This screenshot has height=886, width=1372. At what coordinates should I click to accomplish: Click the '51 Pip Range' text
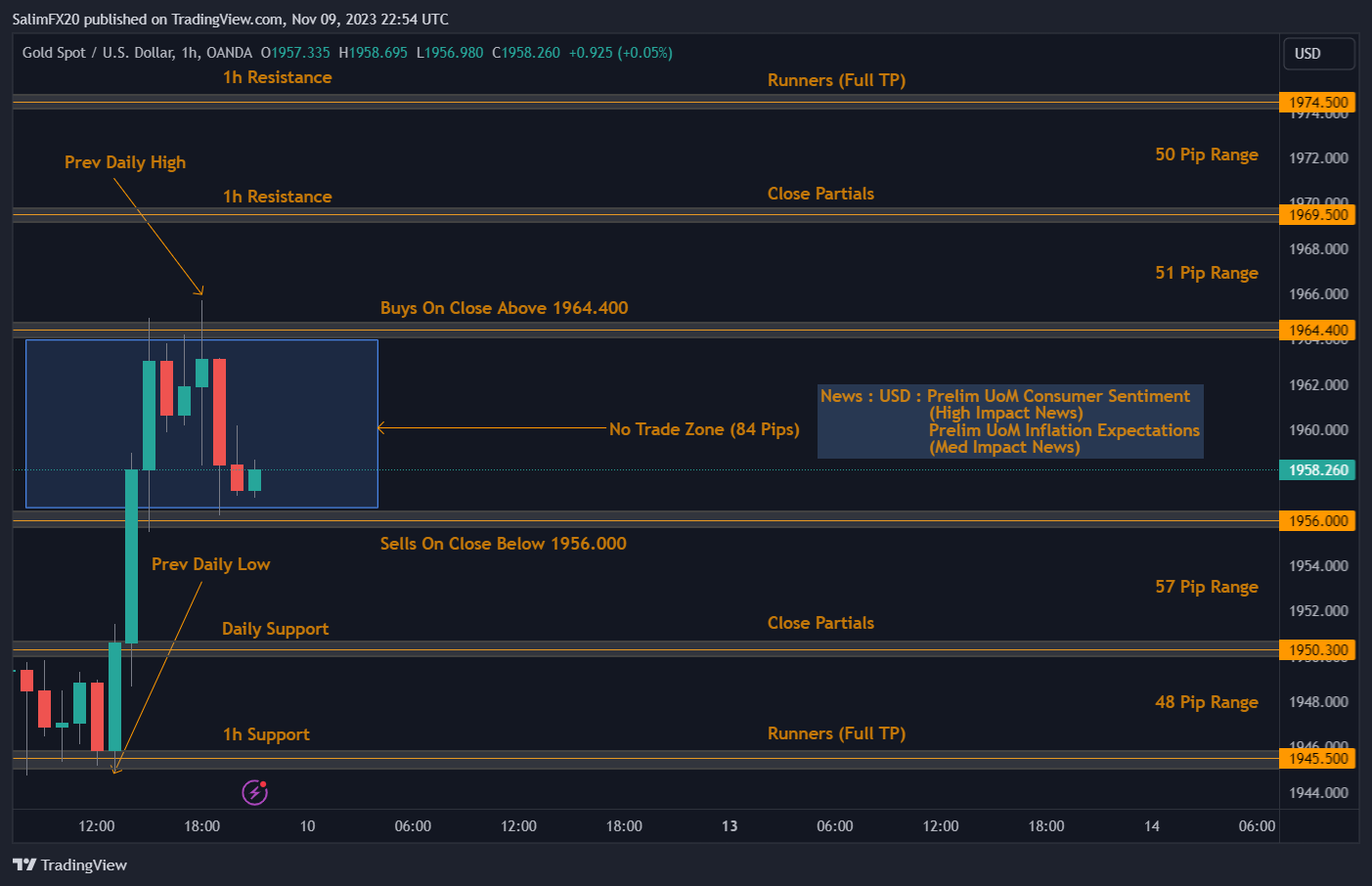[x=1207, y=273]
